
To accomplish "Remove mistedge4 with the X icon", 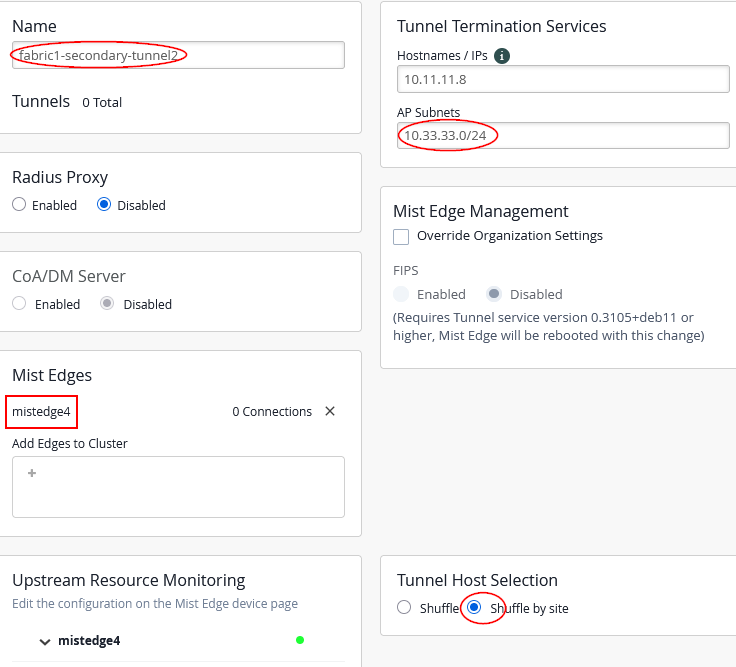I will 330,411.
